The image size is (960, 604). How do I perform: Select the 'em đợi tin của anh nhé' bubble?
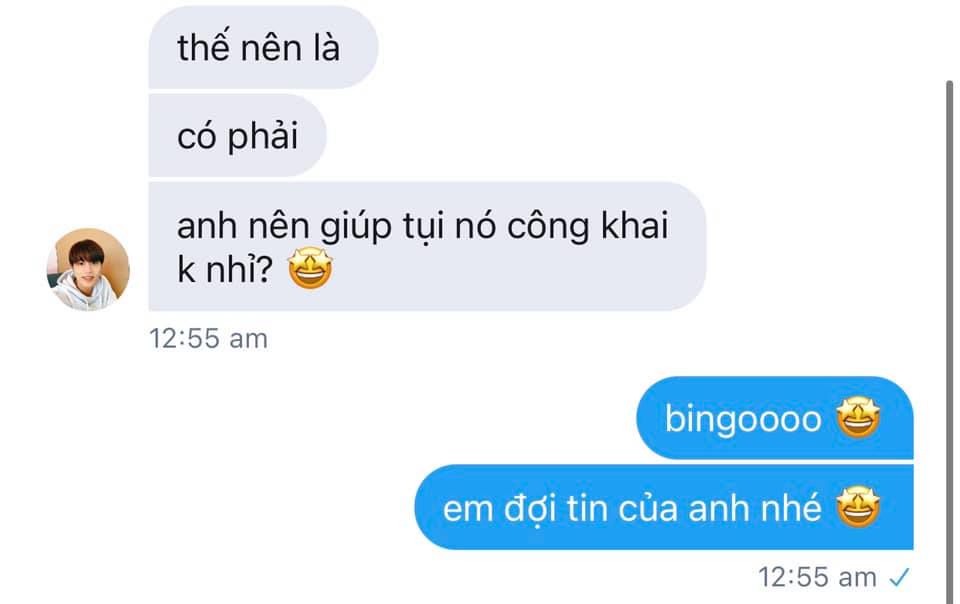pos(664,507)
